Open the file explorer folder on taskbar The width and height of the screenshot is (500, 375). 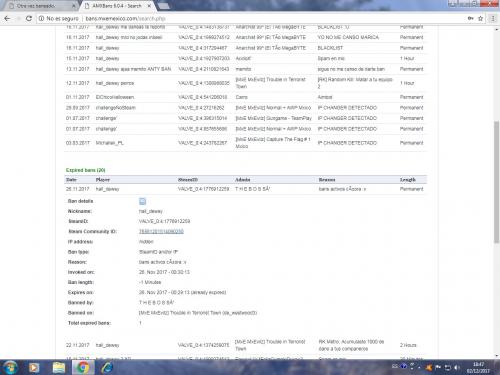[59, 367]
